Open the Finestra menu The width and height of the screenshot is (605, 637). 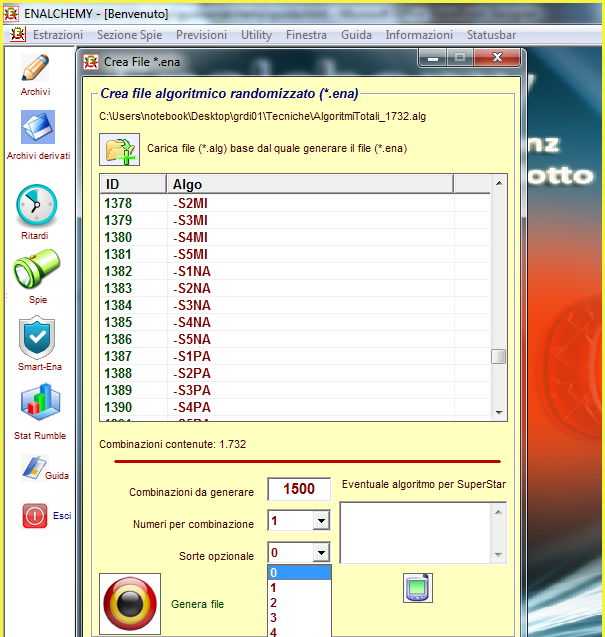306,35
